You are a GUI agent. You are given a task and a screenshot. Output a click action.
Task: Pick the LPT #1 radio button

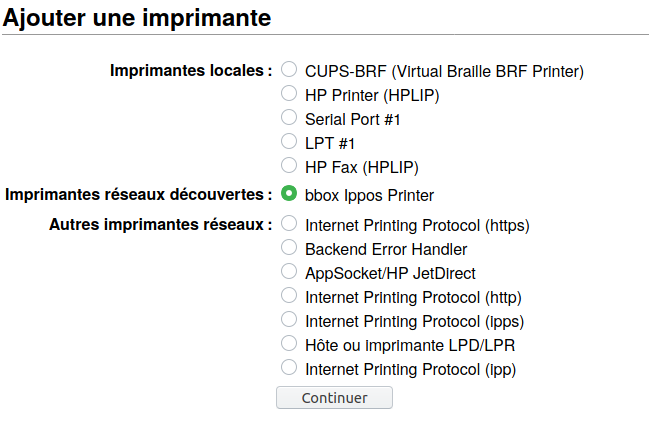289,142
